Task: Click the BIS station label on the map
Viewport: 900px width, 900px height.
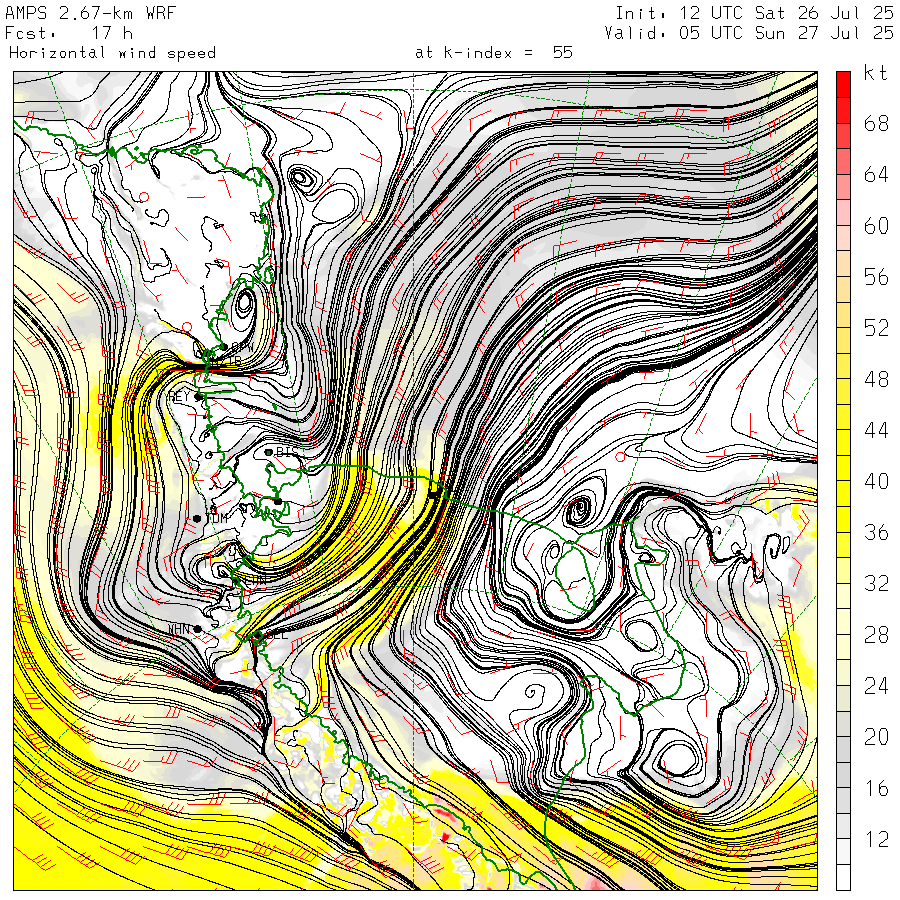Action: pyautogui.click(x=287, y=452)
